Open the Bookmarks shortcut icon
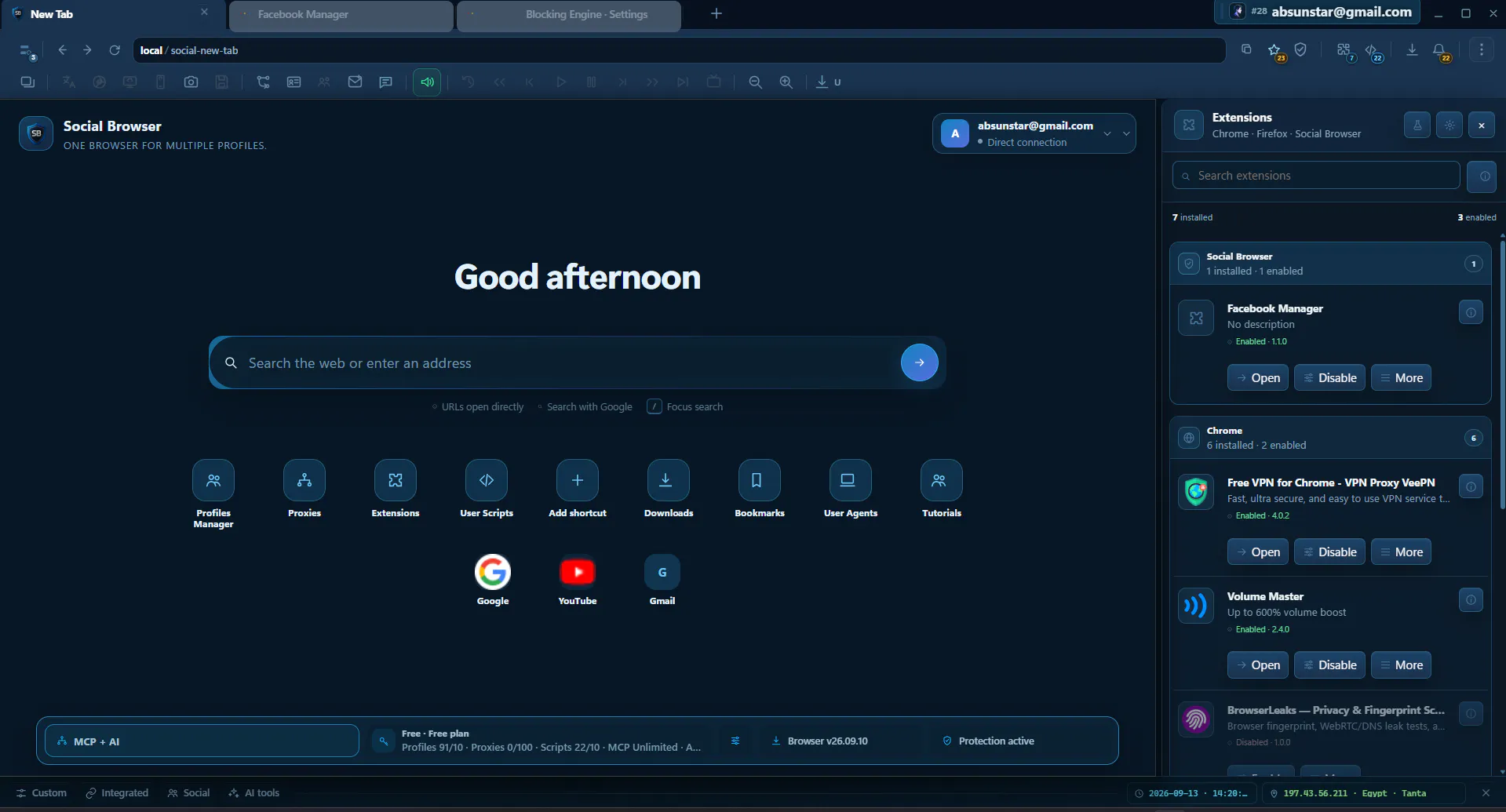This screenshot has width=1506, height=812. (760, 480)
